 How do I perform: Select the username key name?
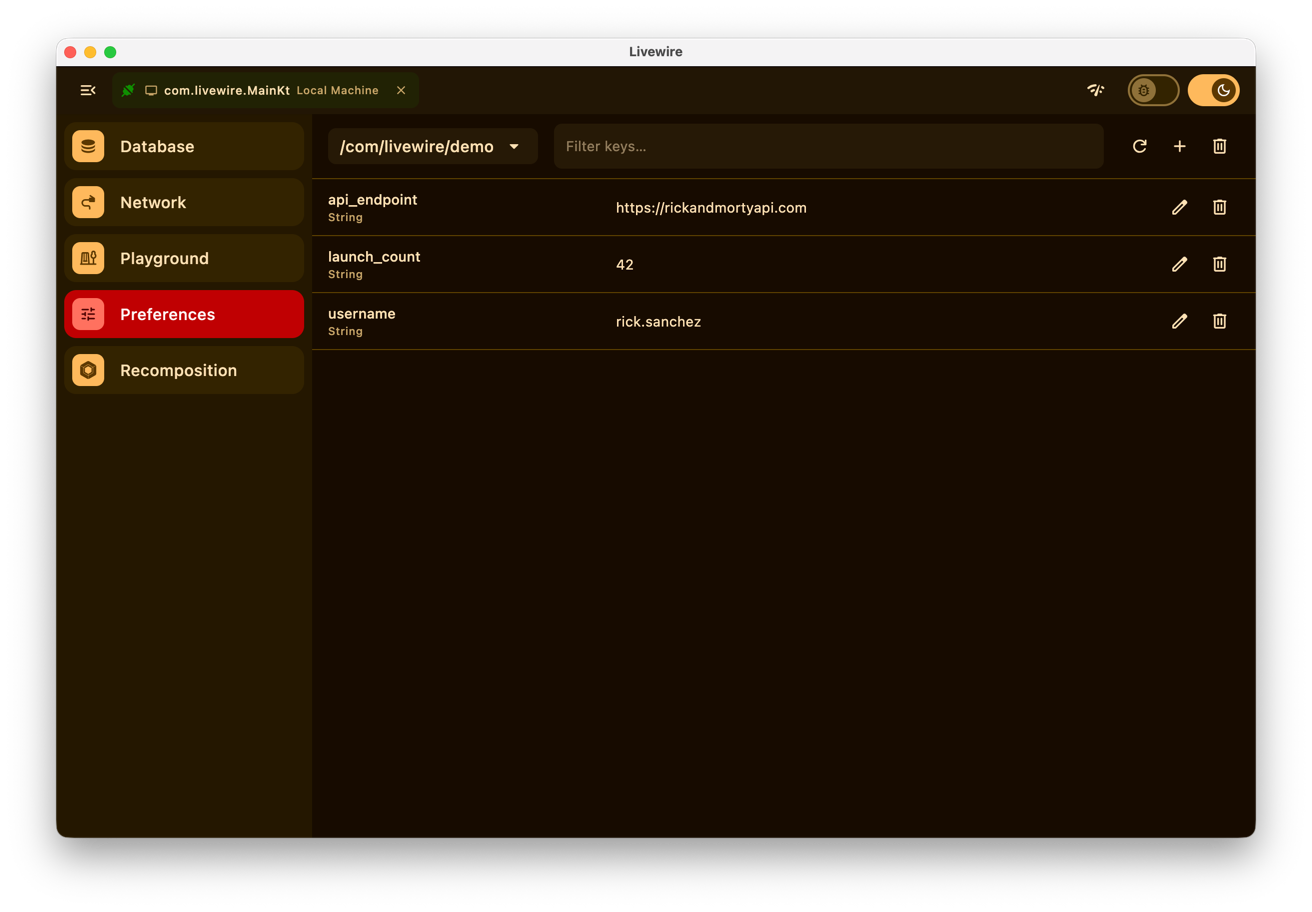click(x=362, y=314)
